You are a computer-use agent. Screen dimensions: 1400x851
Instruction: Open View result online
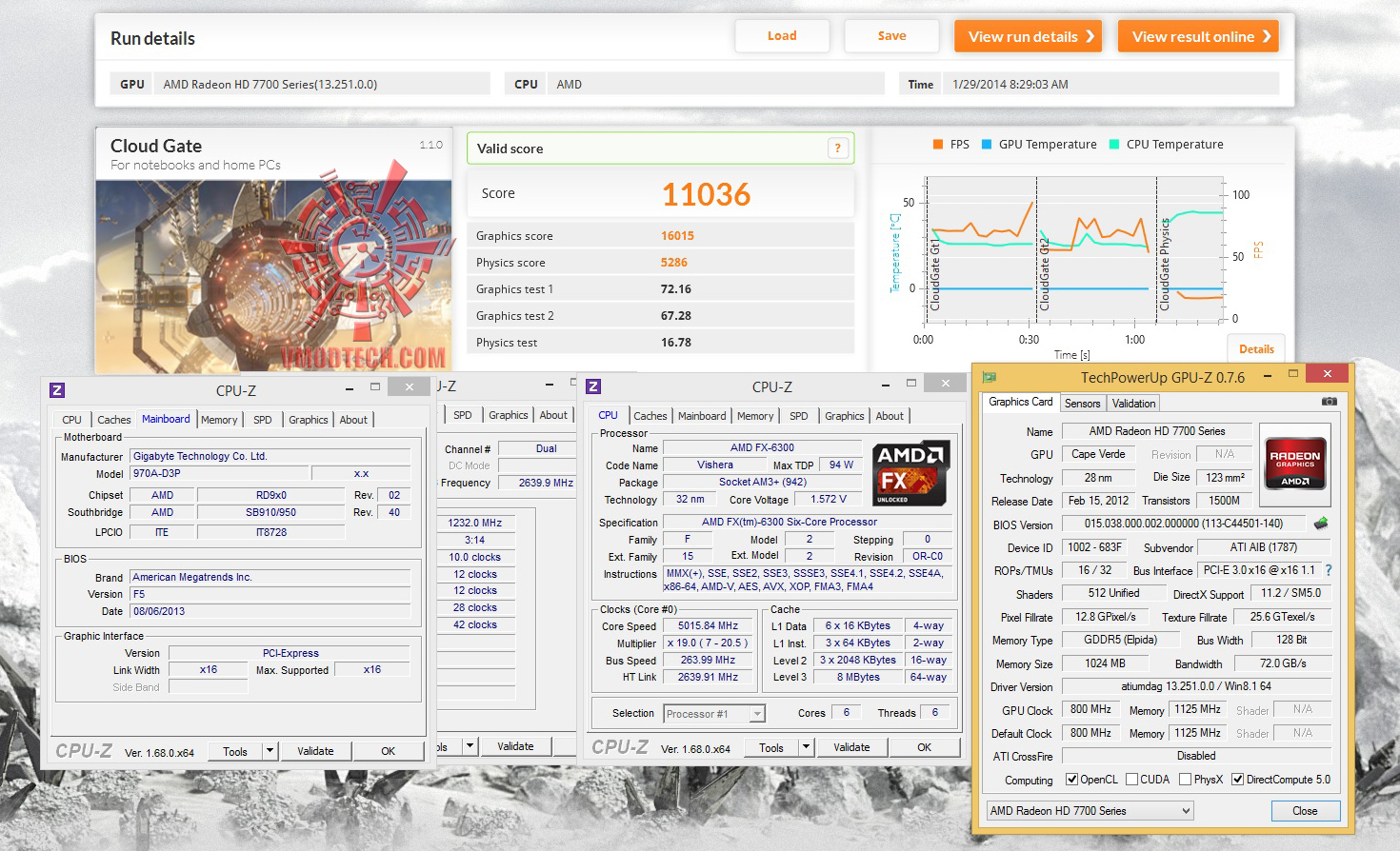click(x=1198, y=36)
